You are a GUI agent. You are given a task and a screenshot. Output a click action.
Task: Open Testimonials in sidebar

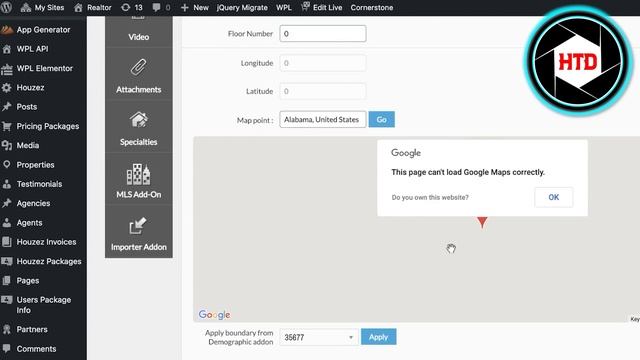tap(43, 184)
